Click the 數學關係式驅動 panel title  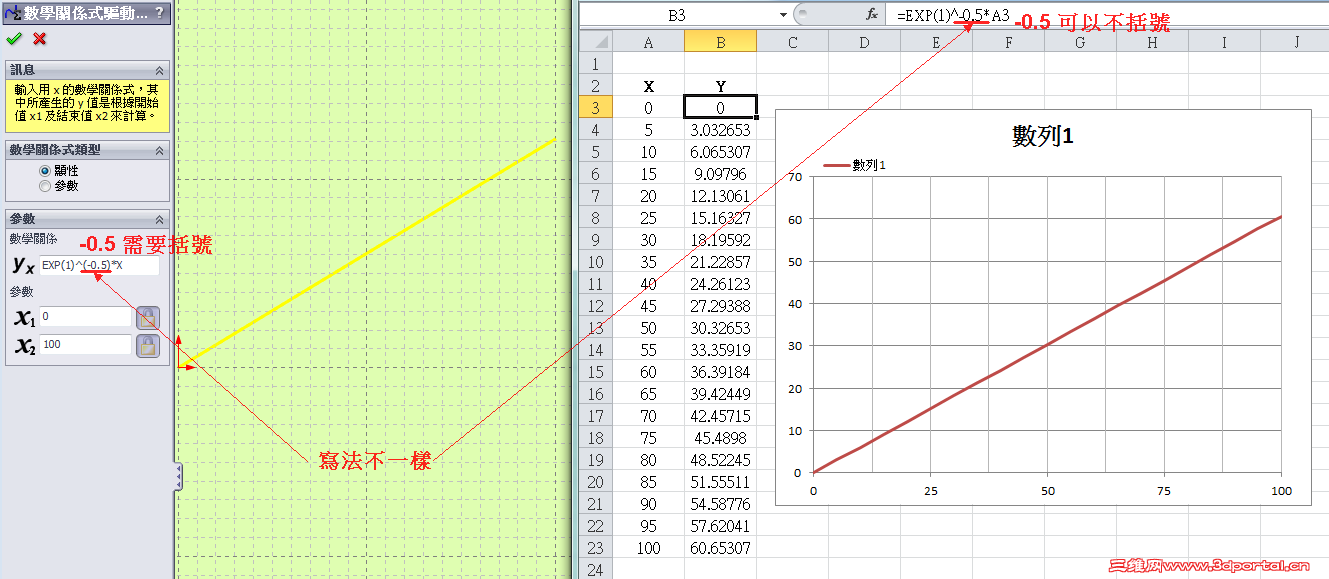(x=85, y=13)
